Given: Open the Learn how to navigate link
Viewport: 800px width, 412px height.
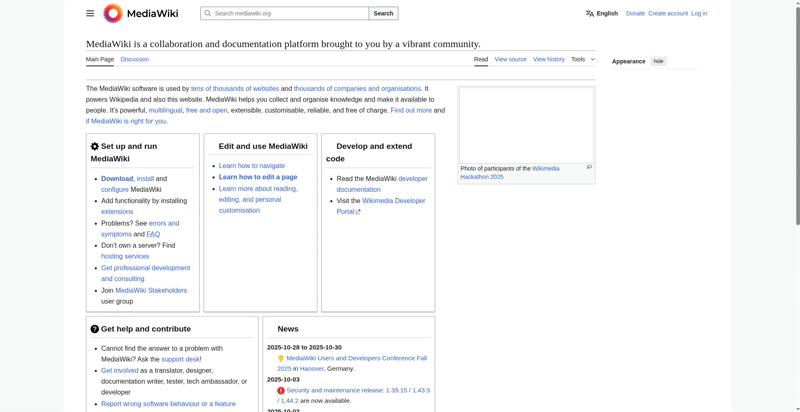Looking at the screenshot, I should coord(251,166).
